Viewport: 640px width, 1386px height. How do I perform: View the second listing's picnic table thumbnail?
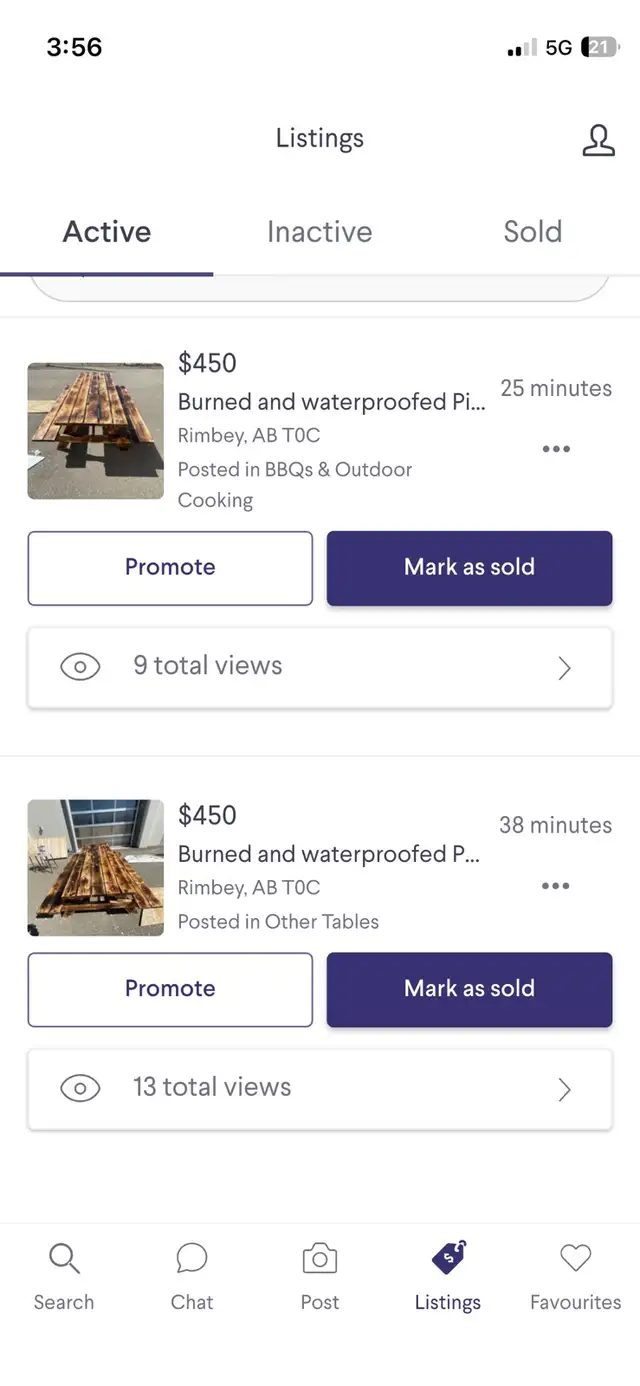click(95, 867)
